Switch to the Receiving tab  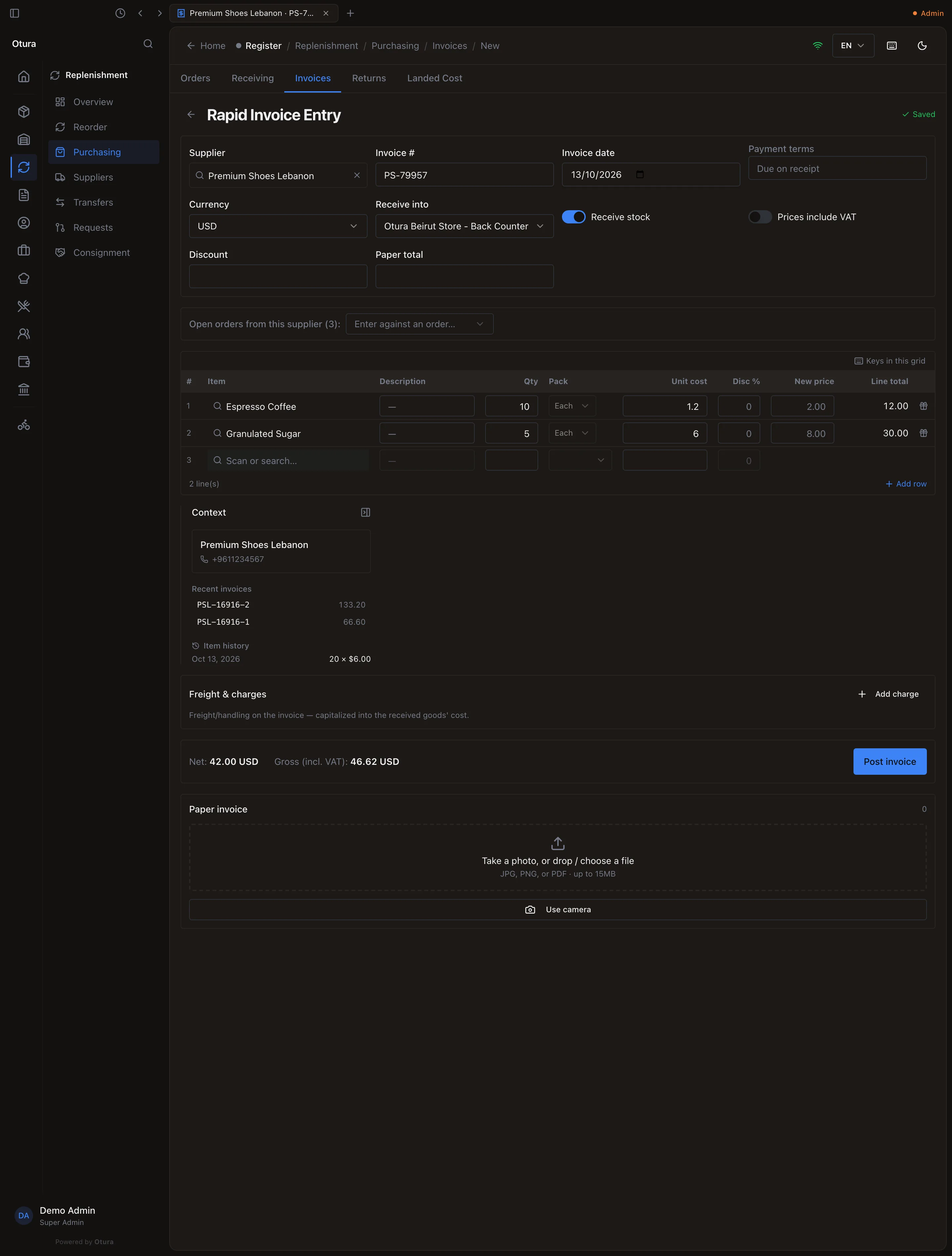tap(253, 78)
